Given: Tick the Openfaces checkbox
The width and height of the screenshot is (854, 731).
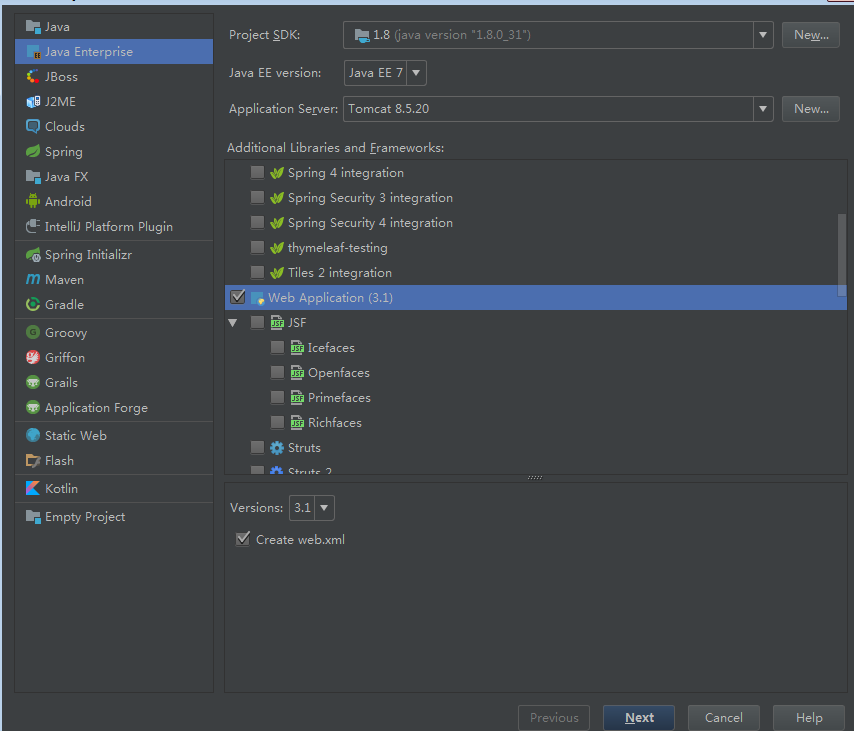Looking at the screenshot, I should (x=277, y=372).
